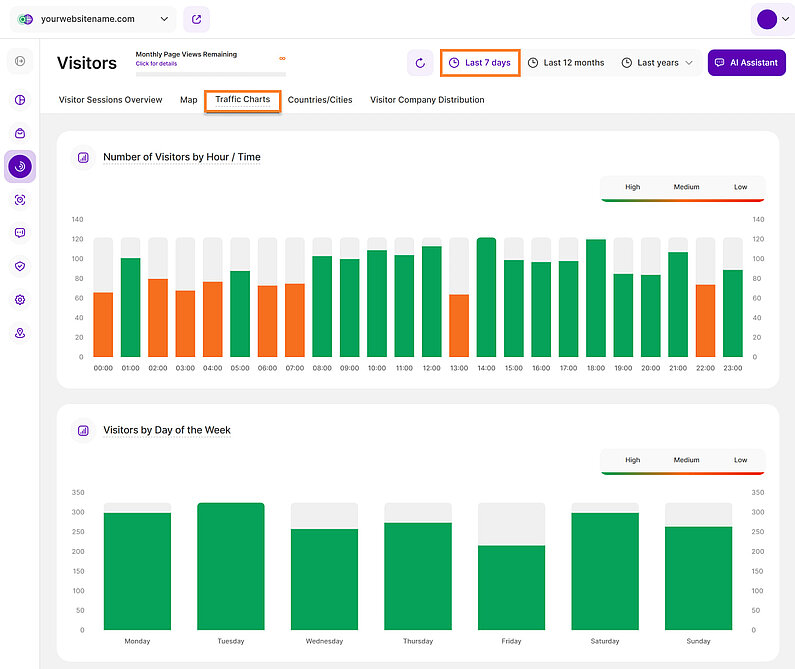Open the pie chart dashboard icon in sidebar
The height and width of the screenshot is (669, 795).
pos(20,100)
